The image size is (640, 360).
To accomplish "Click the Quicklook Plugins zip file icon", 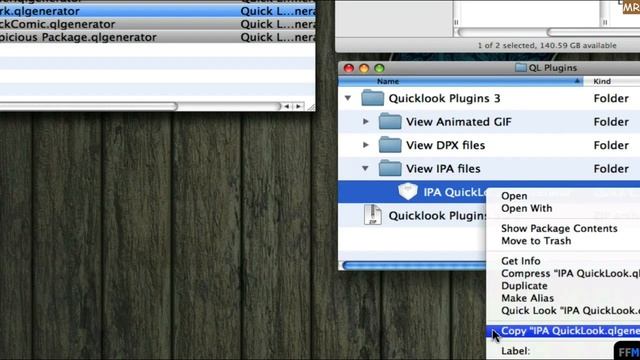I will click(x=373, y=215).
